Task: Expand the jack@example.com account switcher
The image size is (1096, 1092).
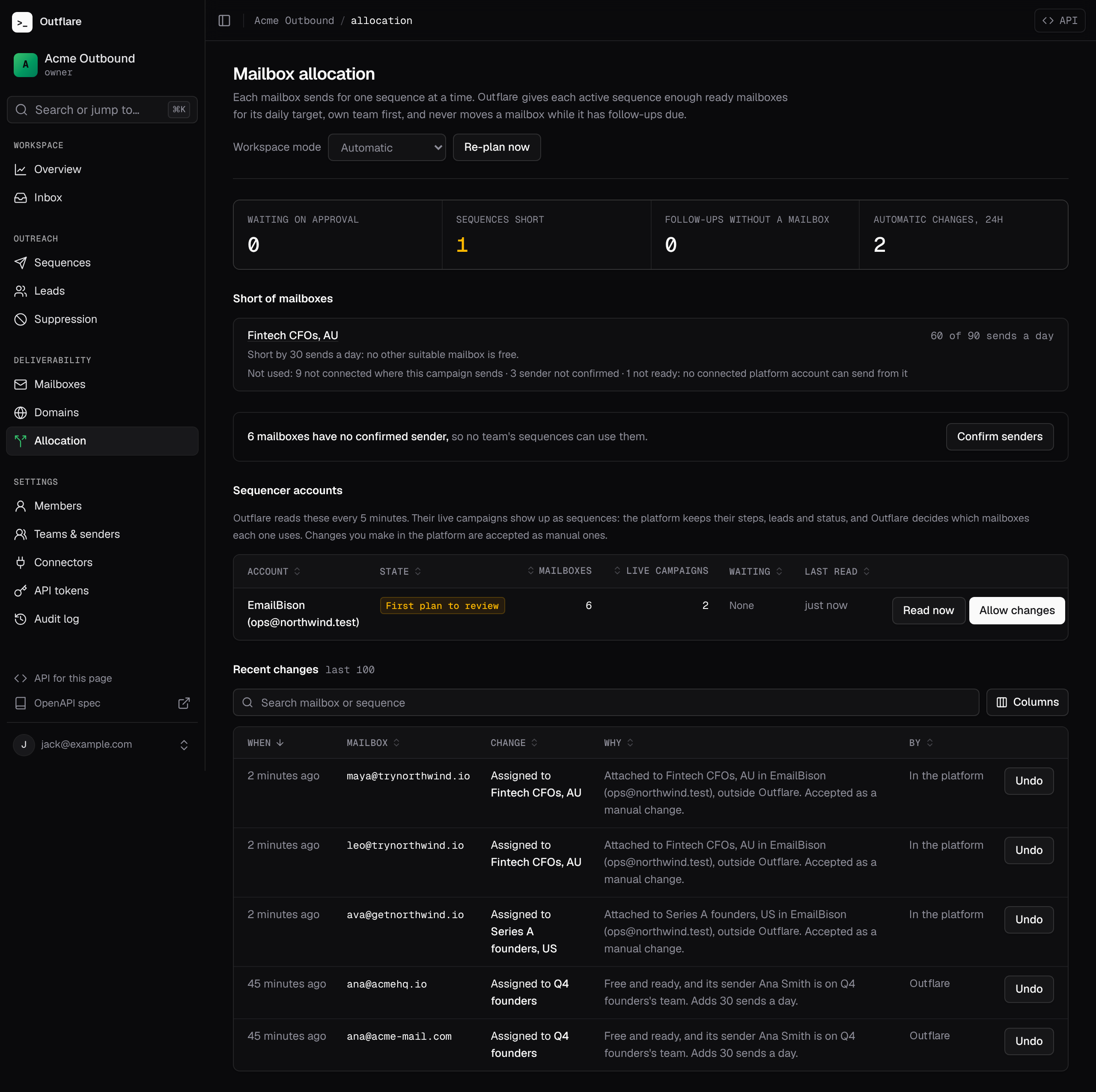Action: click(102, 745)
